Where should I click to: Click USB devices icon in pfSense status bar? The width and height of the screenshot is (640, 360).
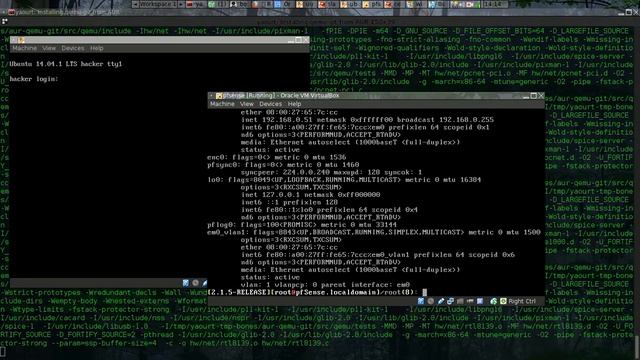[x=440, y=301]
